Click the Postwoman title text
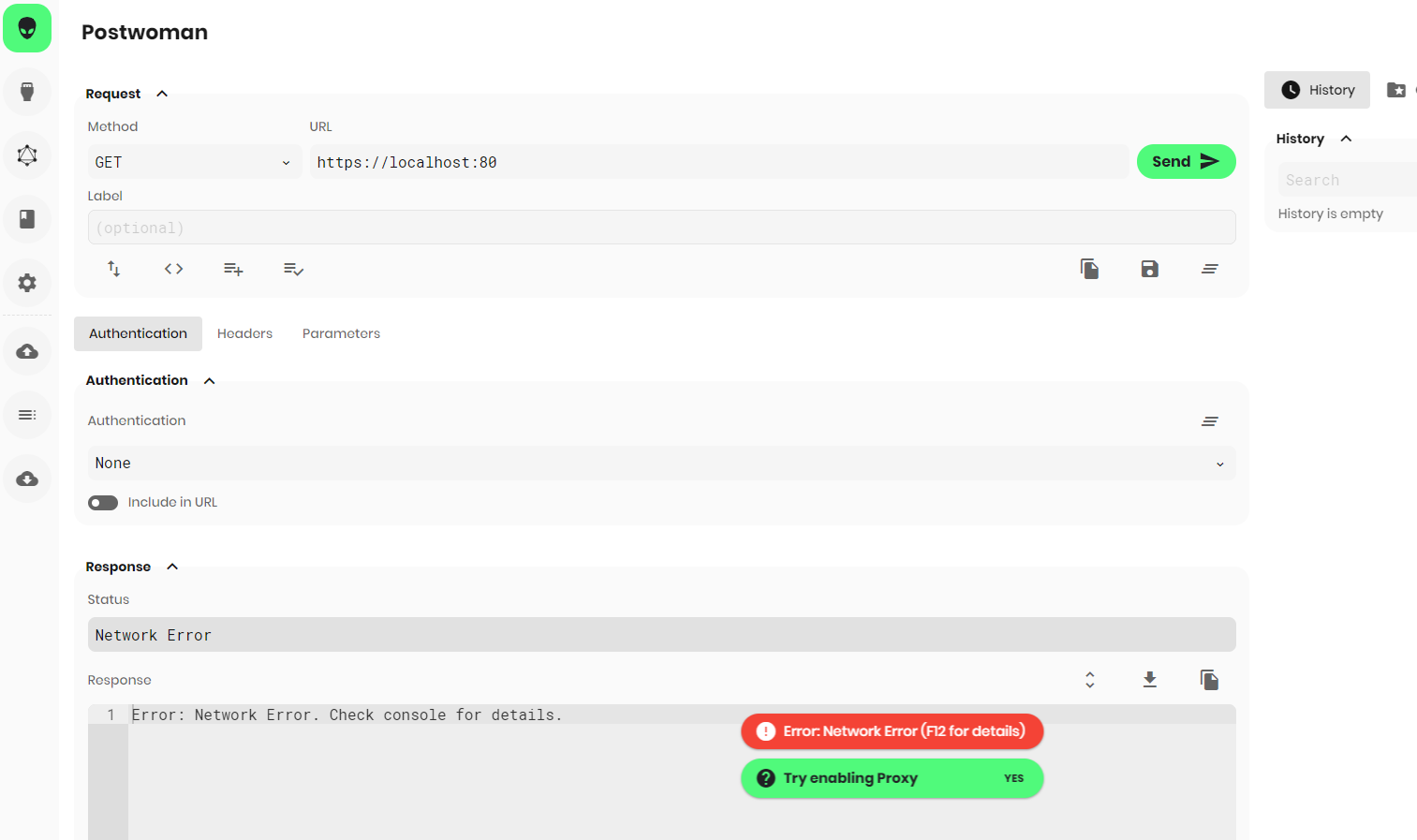 145,32
